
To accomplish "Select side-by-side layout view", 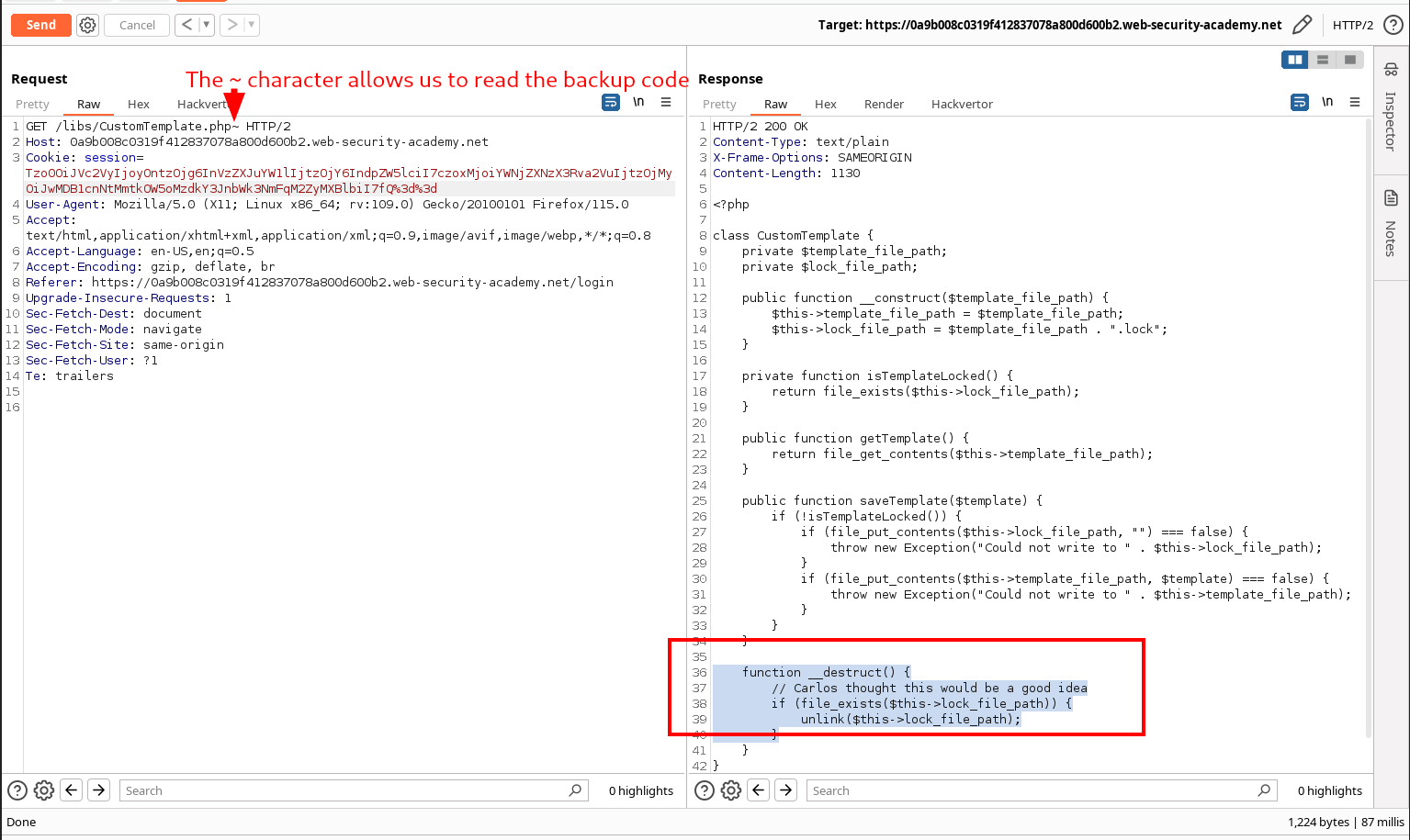I will (x=1295, y=60).
